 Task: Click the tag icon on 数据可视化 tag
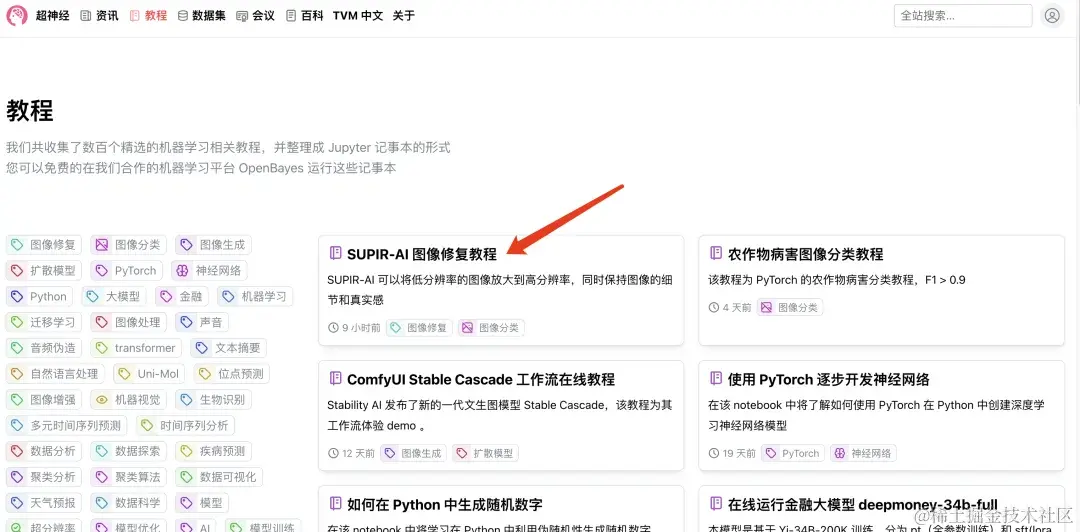tap(187, 477)
